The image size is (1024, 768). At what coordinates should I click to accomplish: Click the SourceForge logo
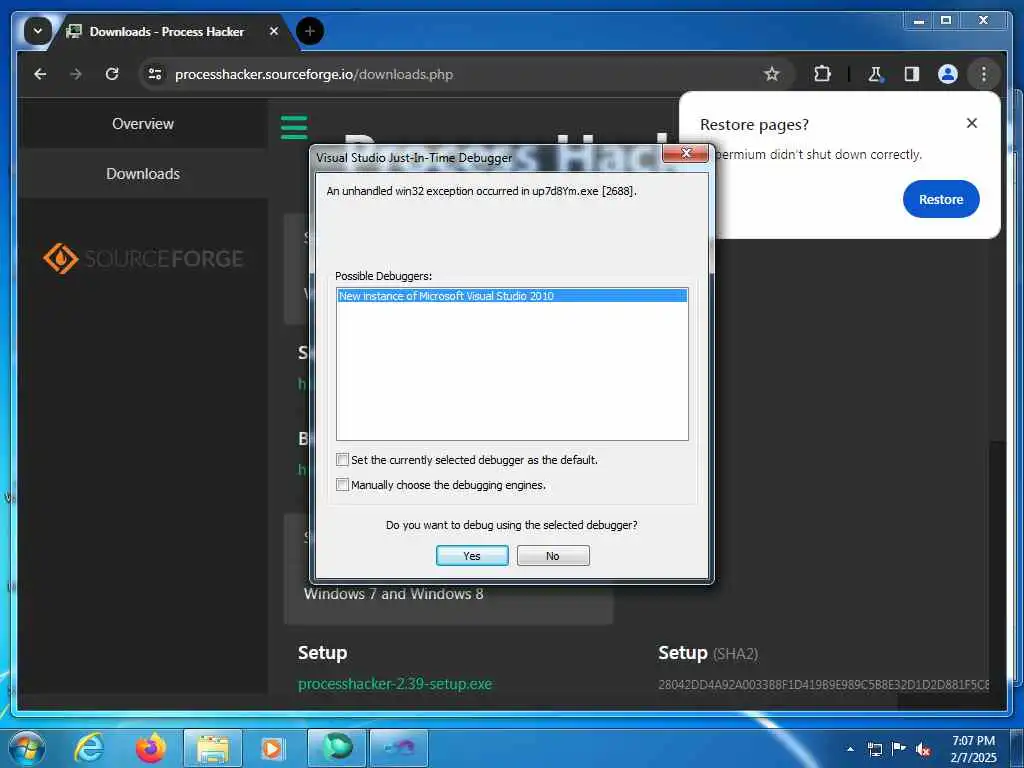143,259
